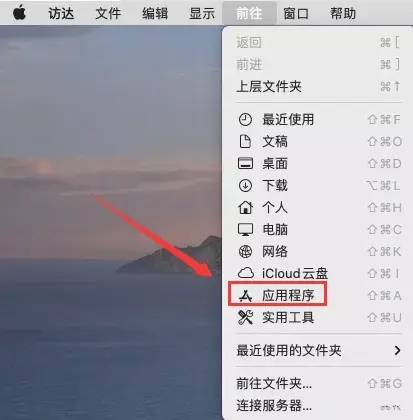This screenshot has height=420, width=413.
Task: Click the 应用程序 App Store icon
Action: coord(245,296)
